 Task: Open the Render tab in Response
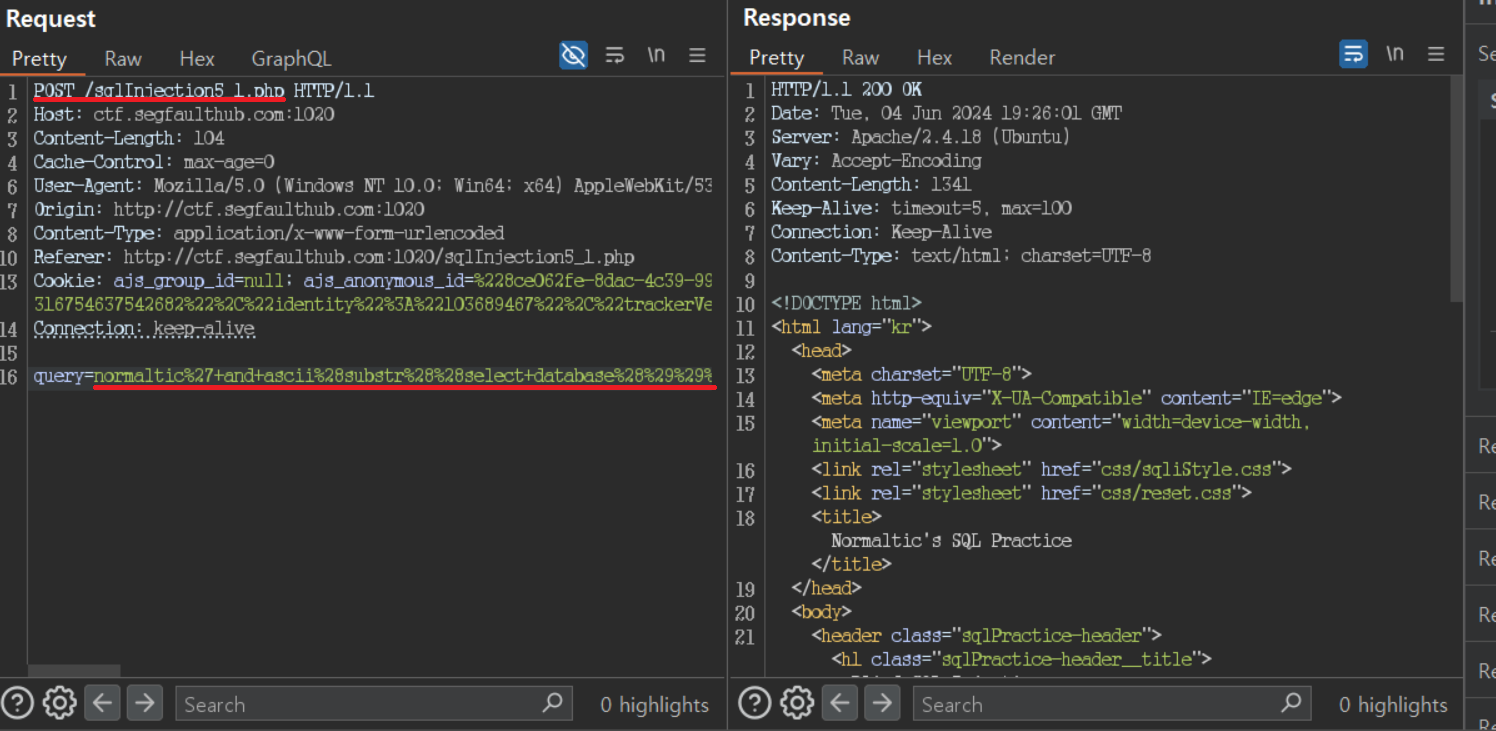(x=1022, y=58)
